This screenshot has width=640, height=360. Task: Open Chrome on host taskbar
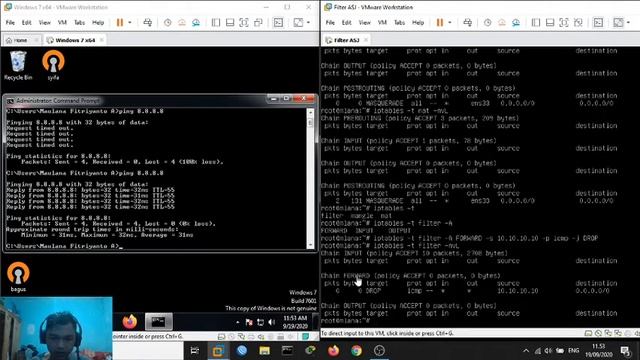tap(356, 350)
